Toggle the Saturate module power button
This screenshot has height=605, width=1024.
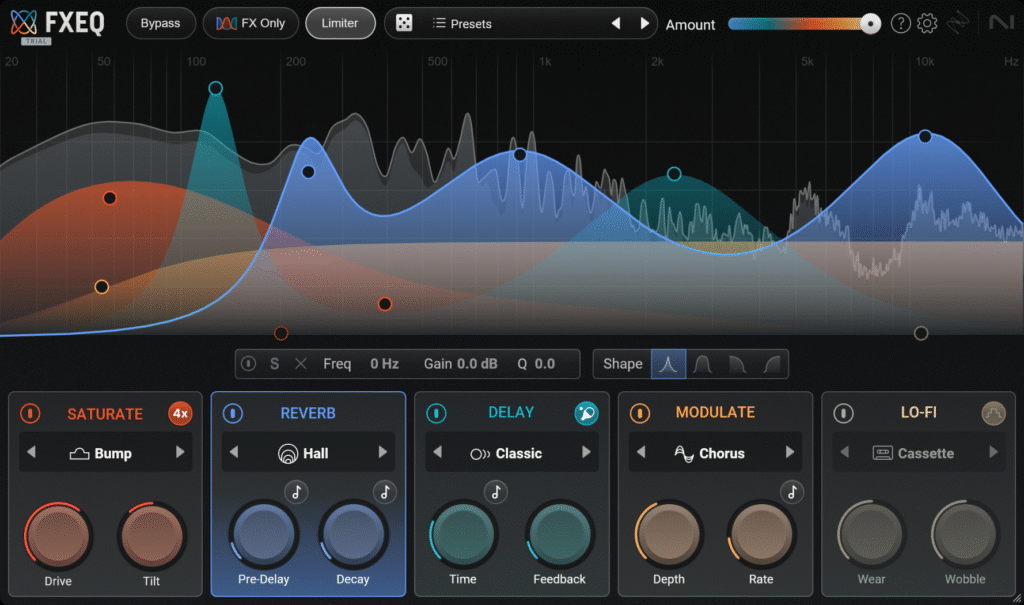(x=31, y=413)
